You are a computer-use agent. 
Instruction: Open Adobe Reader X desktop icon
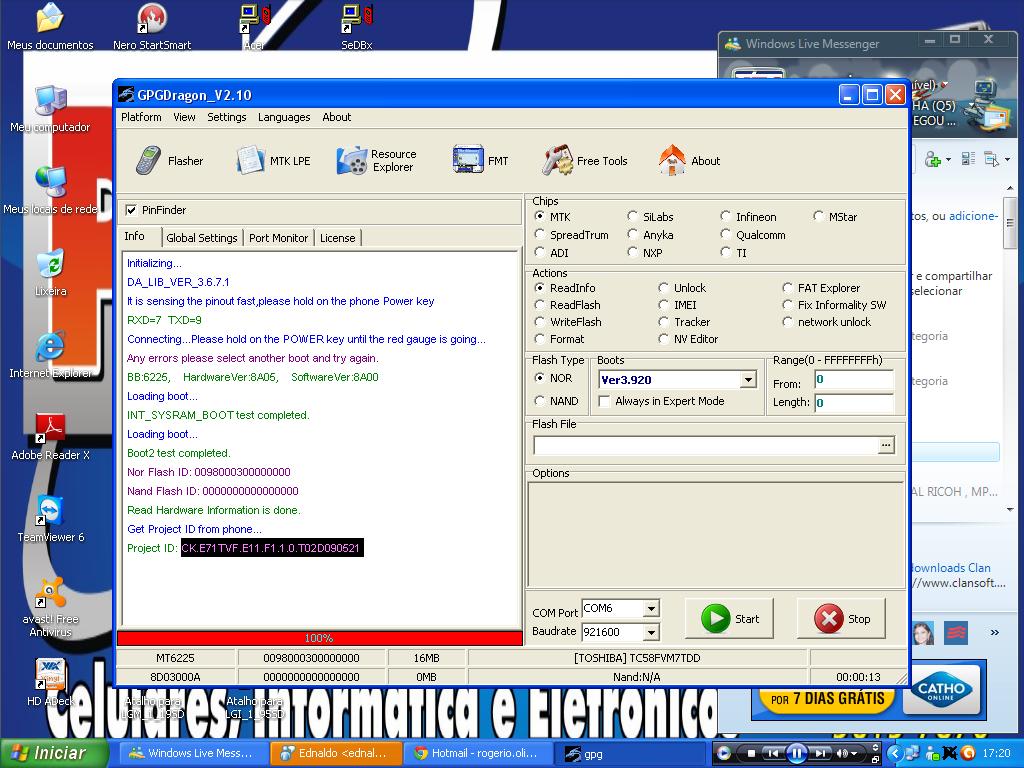[x=50, y=437]
